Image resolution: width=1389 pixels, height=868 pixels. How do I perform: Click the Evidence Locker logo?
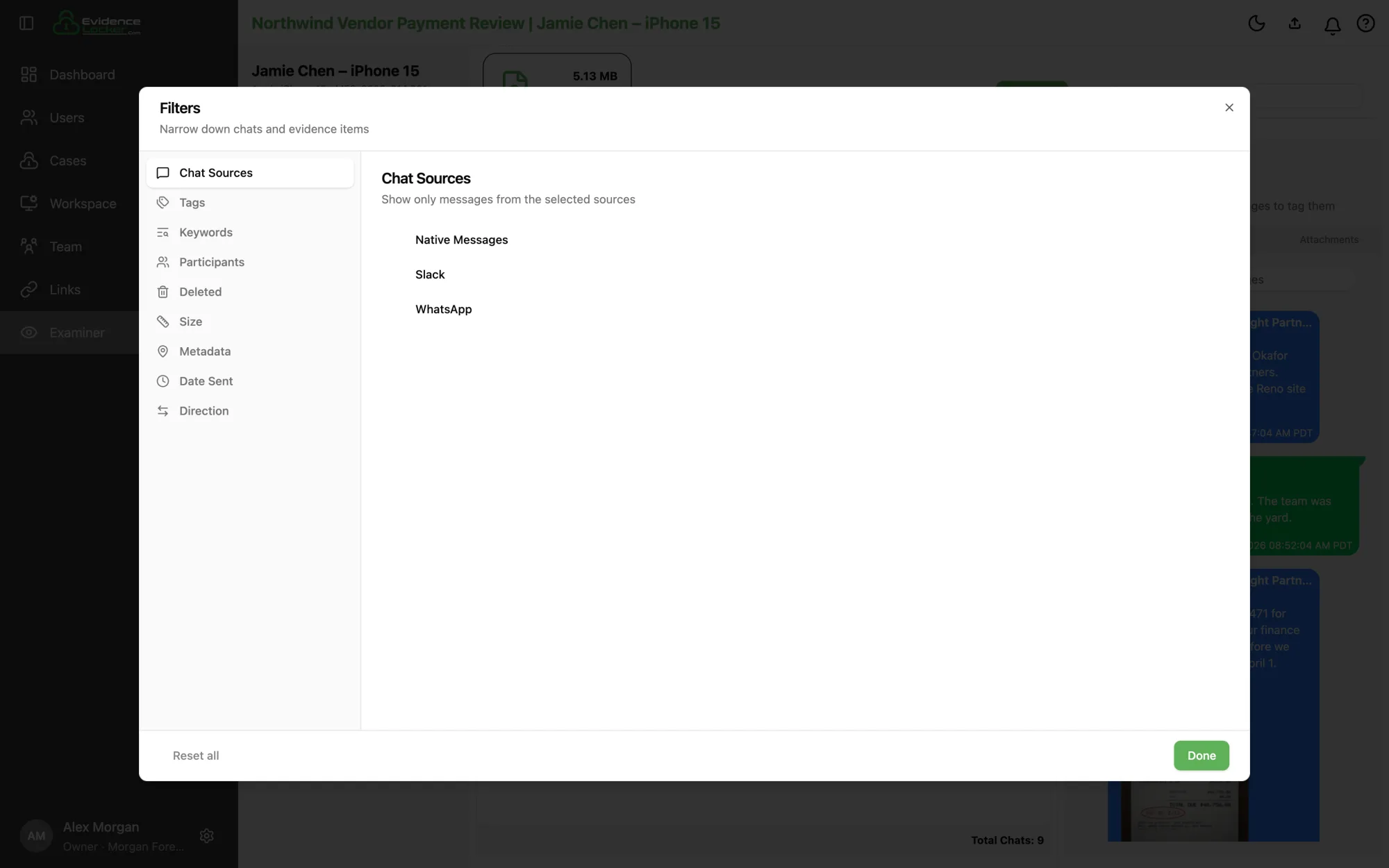coord(97,23)
